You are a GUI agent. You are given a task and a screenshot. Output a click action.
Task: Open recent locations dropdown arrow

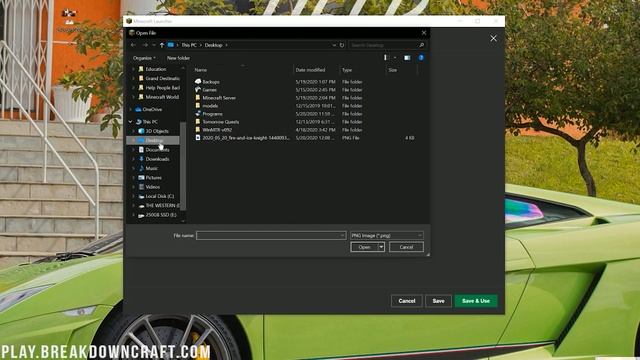[154, 45]
